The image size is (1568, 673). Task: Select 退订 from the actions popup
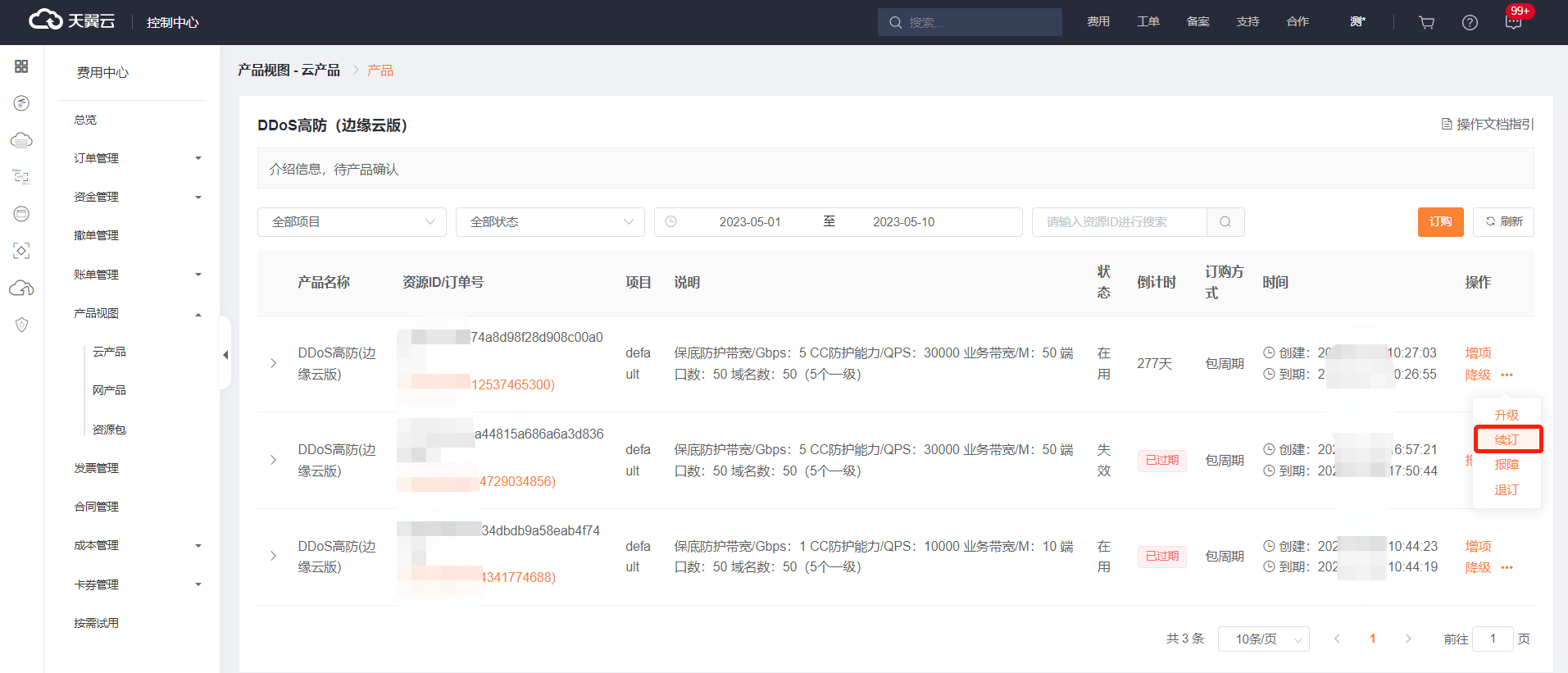pos(1507,489)
